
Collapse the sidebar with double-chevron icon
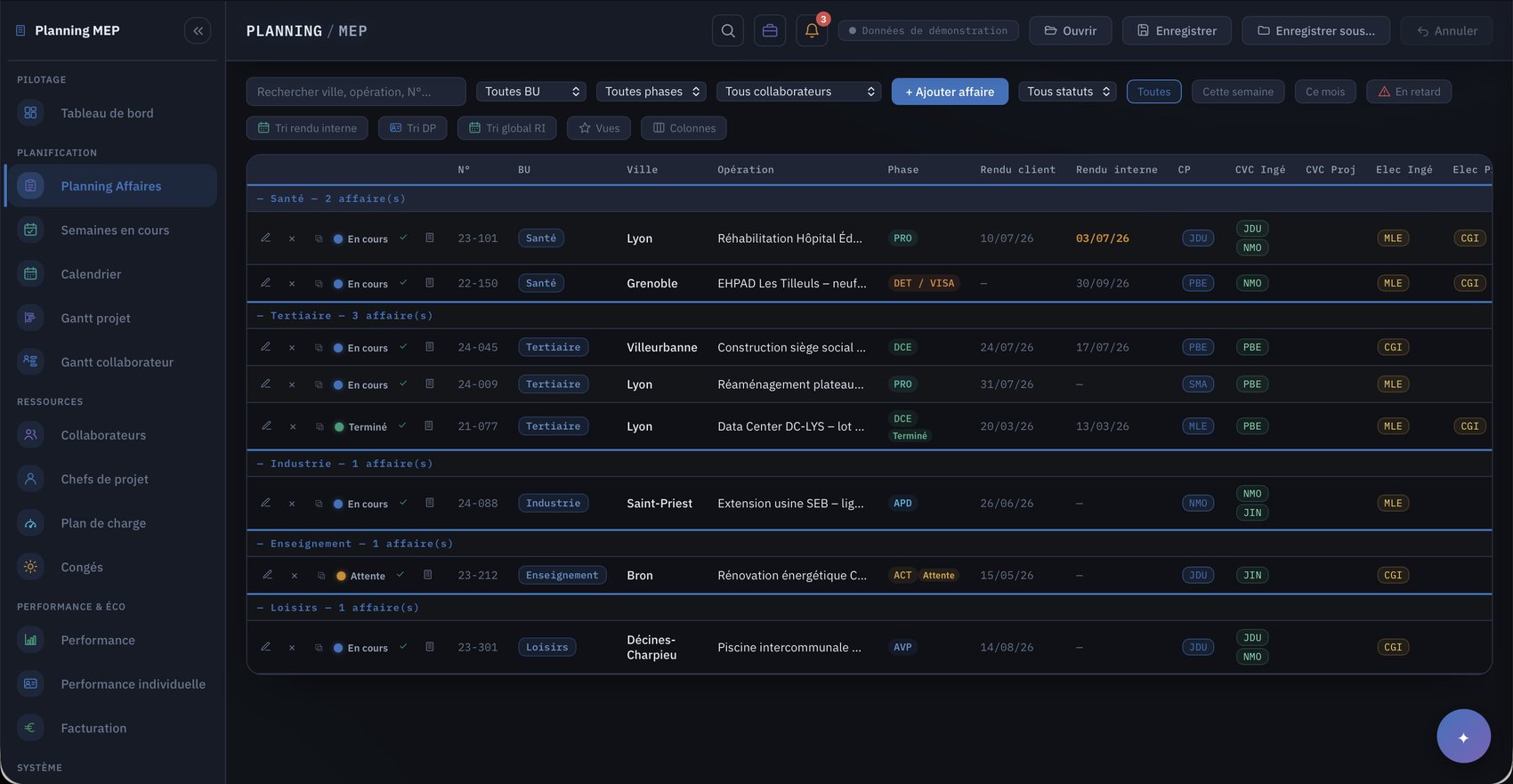pyautogui.click(x=198, y=30)
